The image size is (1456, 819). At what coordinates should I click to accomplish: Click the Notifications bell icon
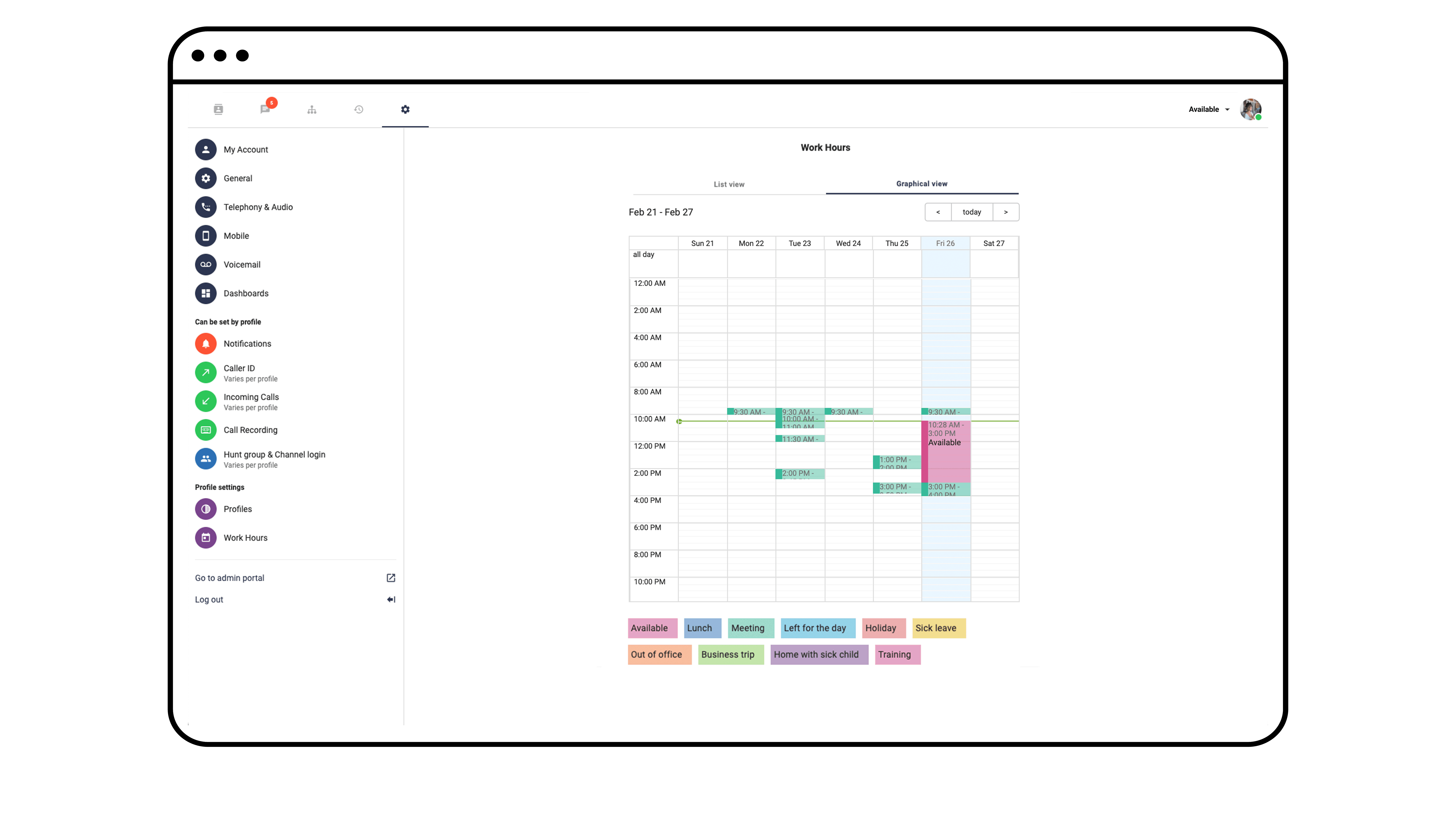(x=206, y=344)
